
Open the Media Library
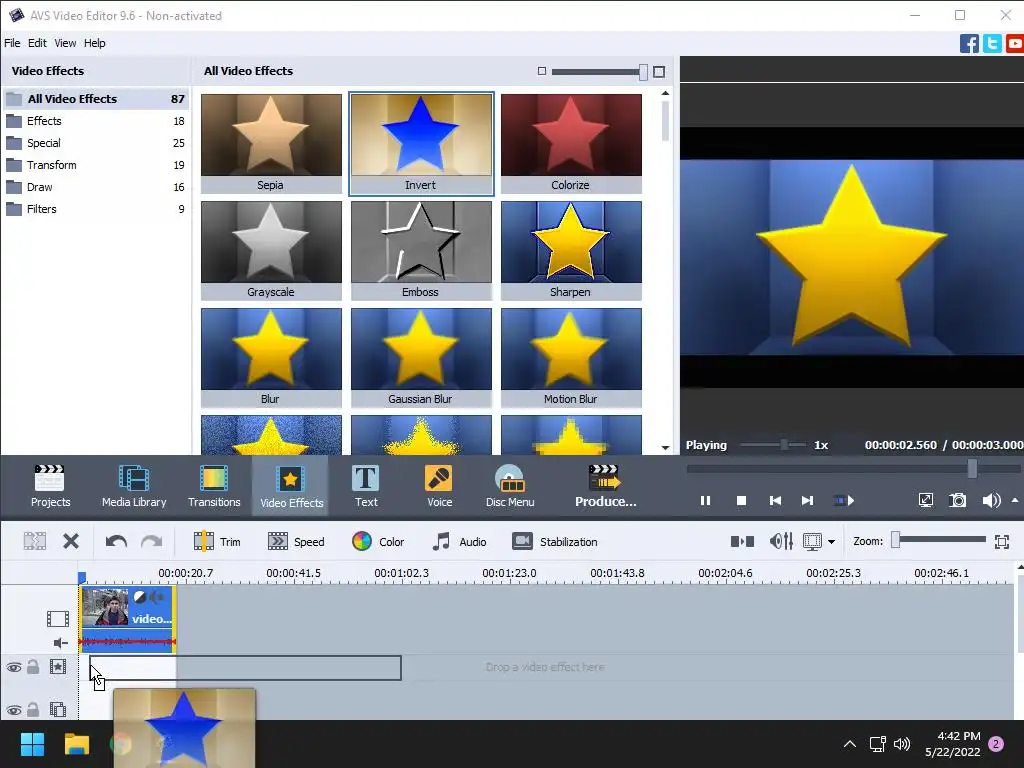tap(134, 486)
